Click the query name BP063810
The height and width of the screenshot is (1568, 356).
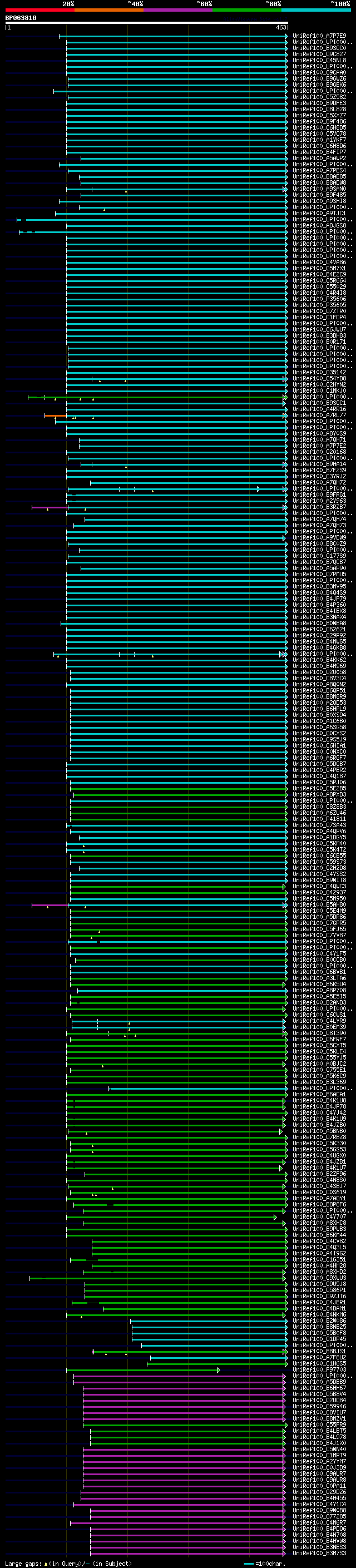pos(21,18)
